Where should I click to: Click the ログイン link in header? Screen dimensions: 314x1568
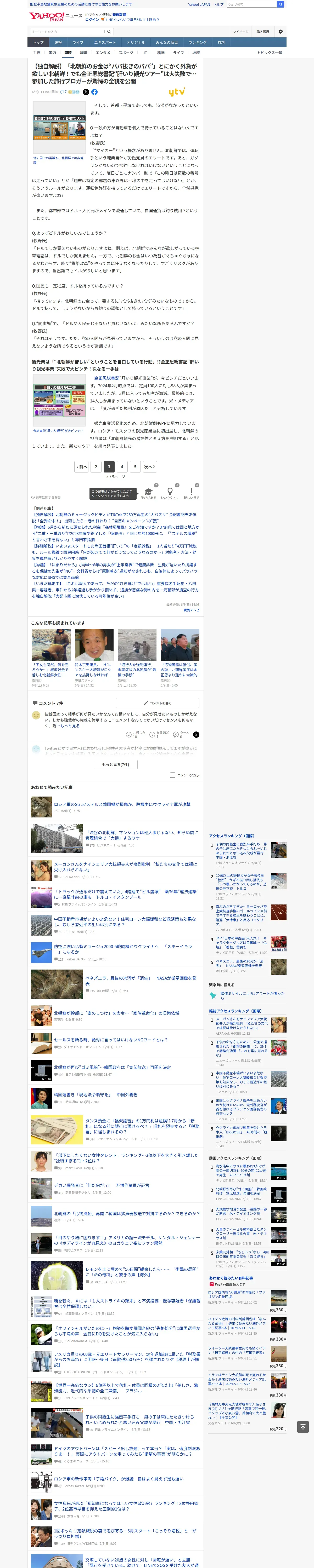point(92,20)
